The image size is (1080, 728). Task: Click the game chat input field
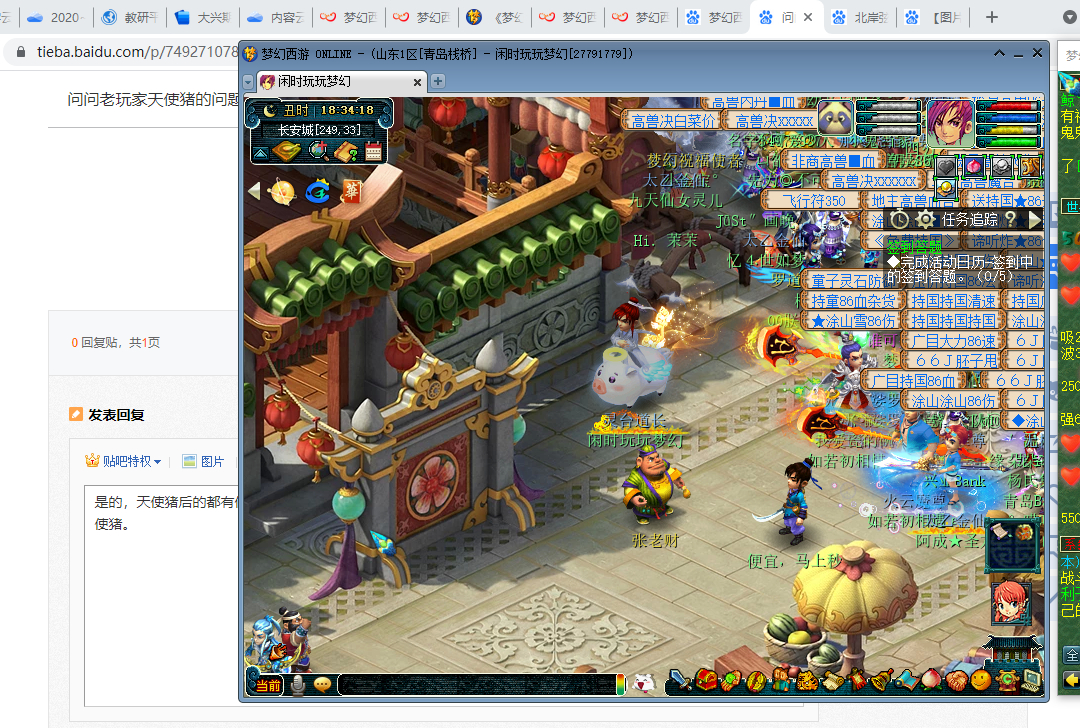[479, 684]
